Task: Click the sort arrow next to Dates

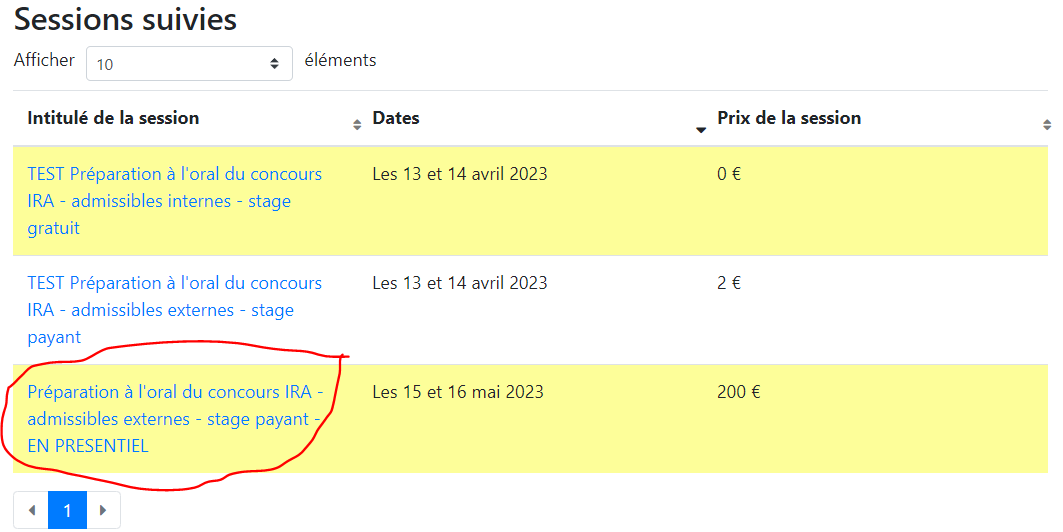Action: coord(702,129)
